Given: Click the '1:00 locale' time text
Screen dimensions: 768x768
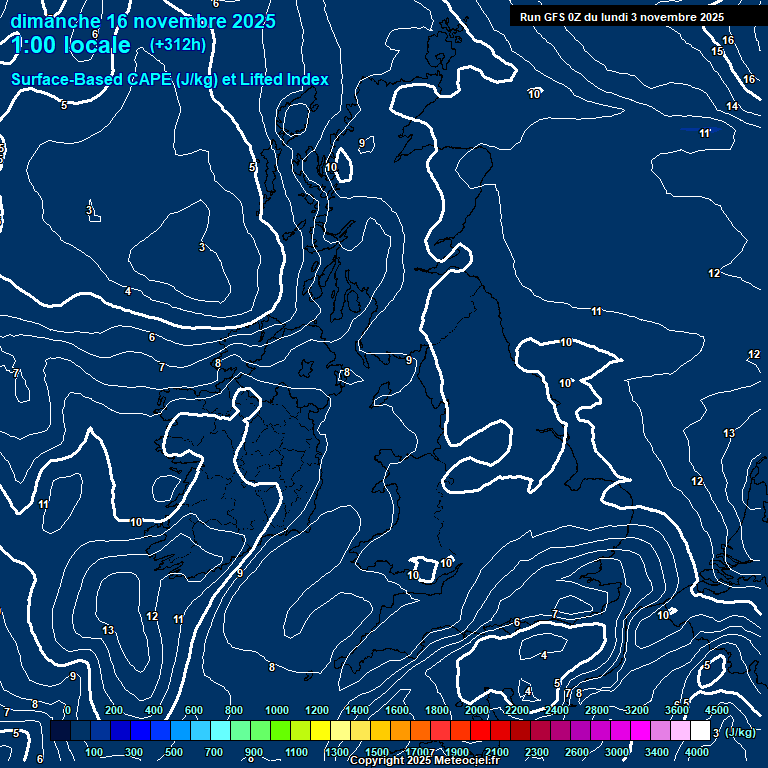Looking at the screenshot, I should point(71,45).
